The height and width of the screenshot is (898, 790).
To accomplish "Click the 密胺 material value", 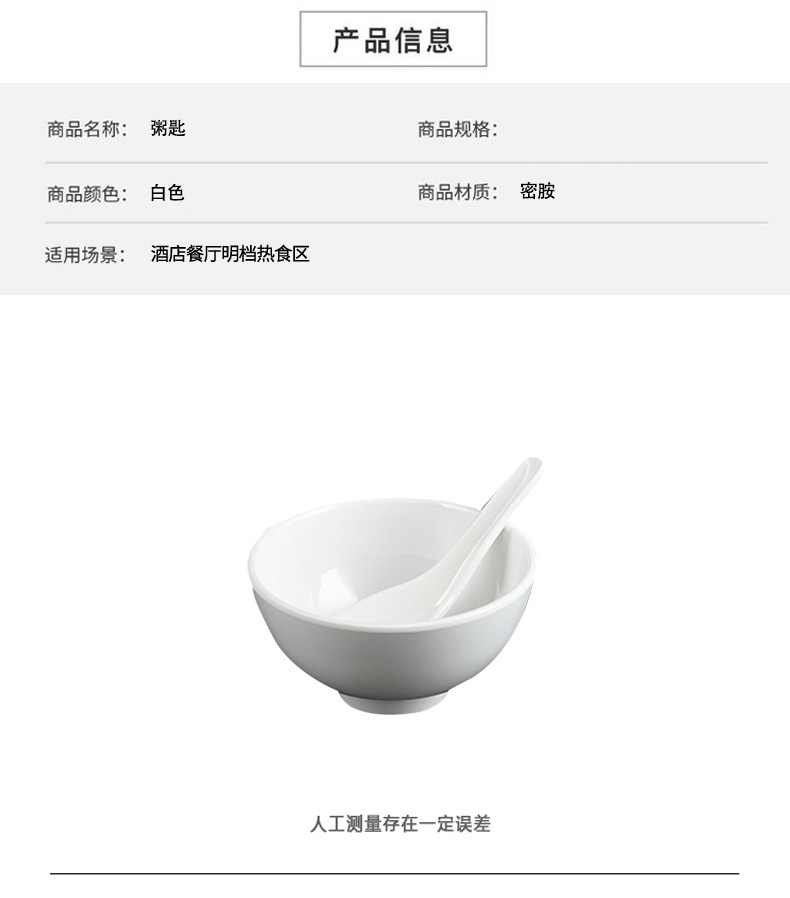I will pos(537,191).
